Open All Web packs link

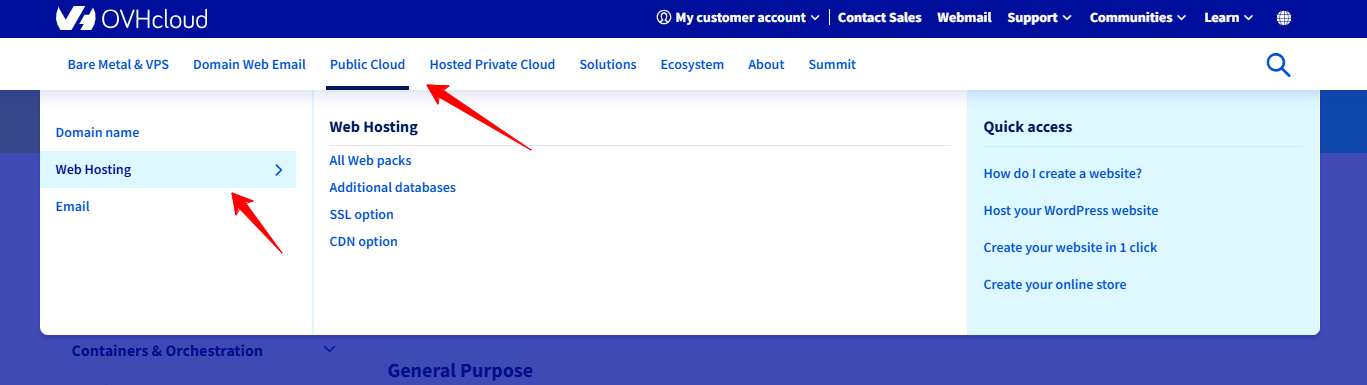(x=370, y=160)
